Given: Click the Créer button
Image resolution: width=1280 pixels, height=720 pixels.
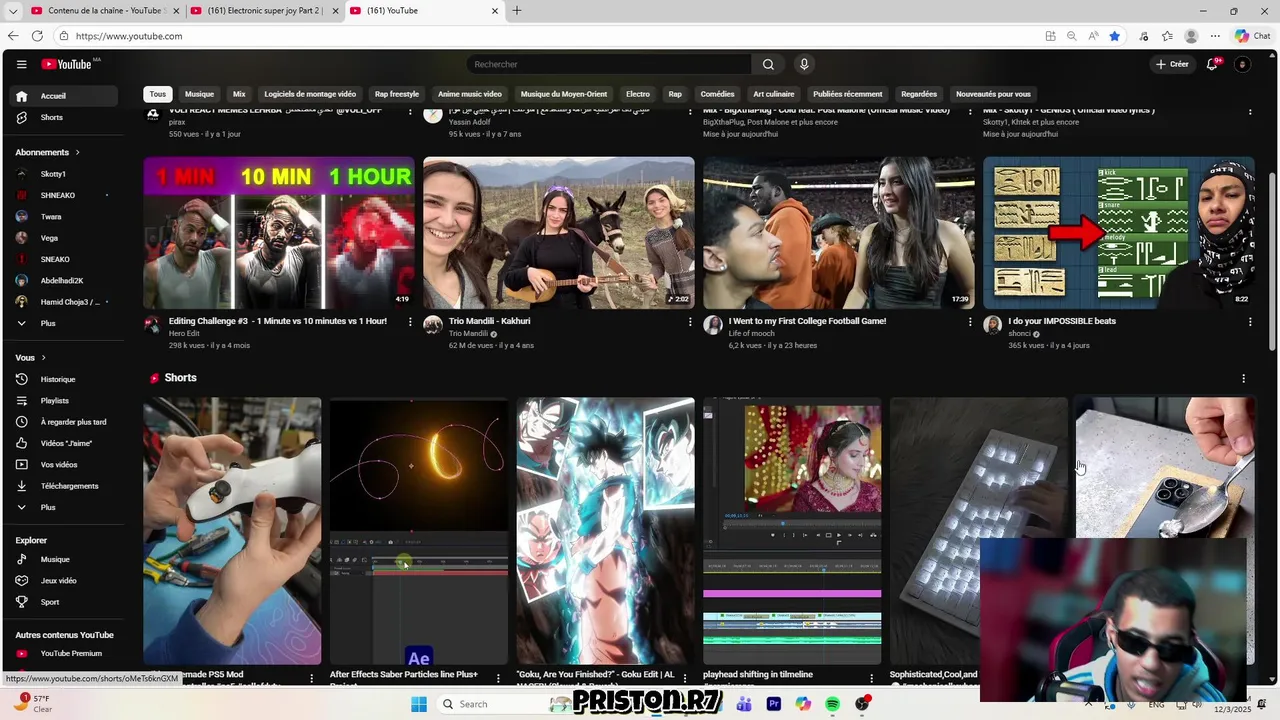Looking at the screenshot, I should 1171,64.
